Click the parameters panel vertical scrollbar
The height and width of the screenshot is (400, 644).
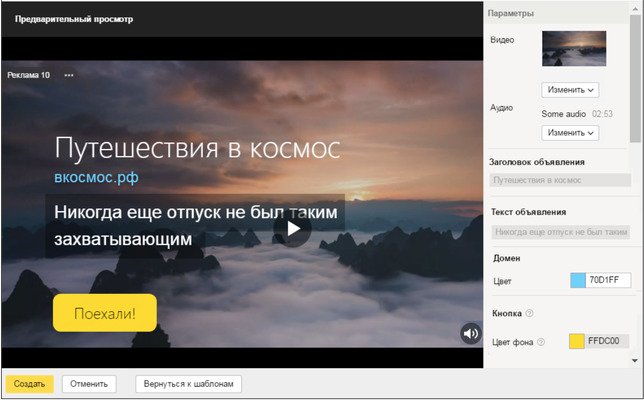click(636, 80)
